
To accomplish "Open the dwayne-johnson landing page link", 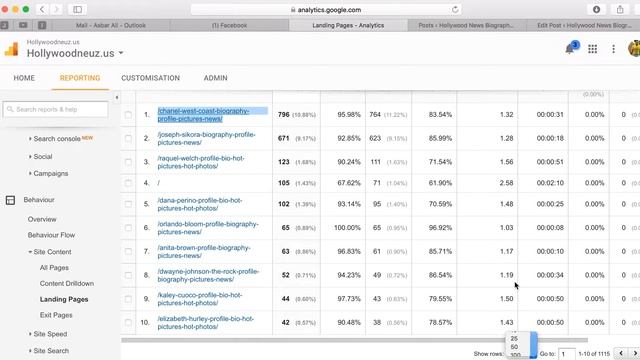I will coord(208,275).
